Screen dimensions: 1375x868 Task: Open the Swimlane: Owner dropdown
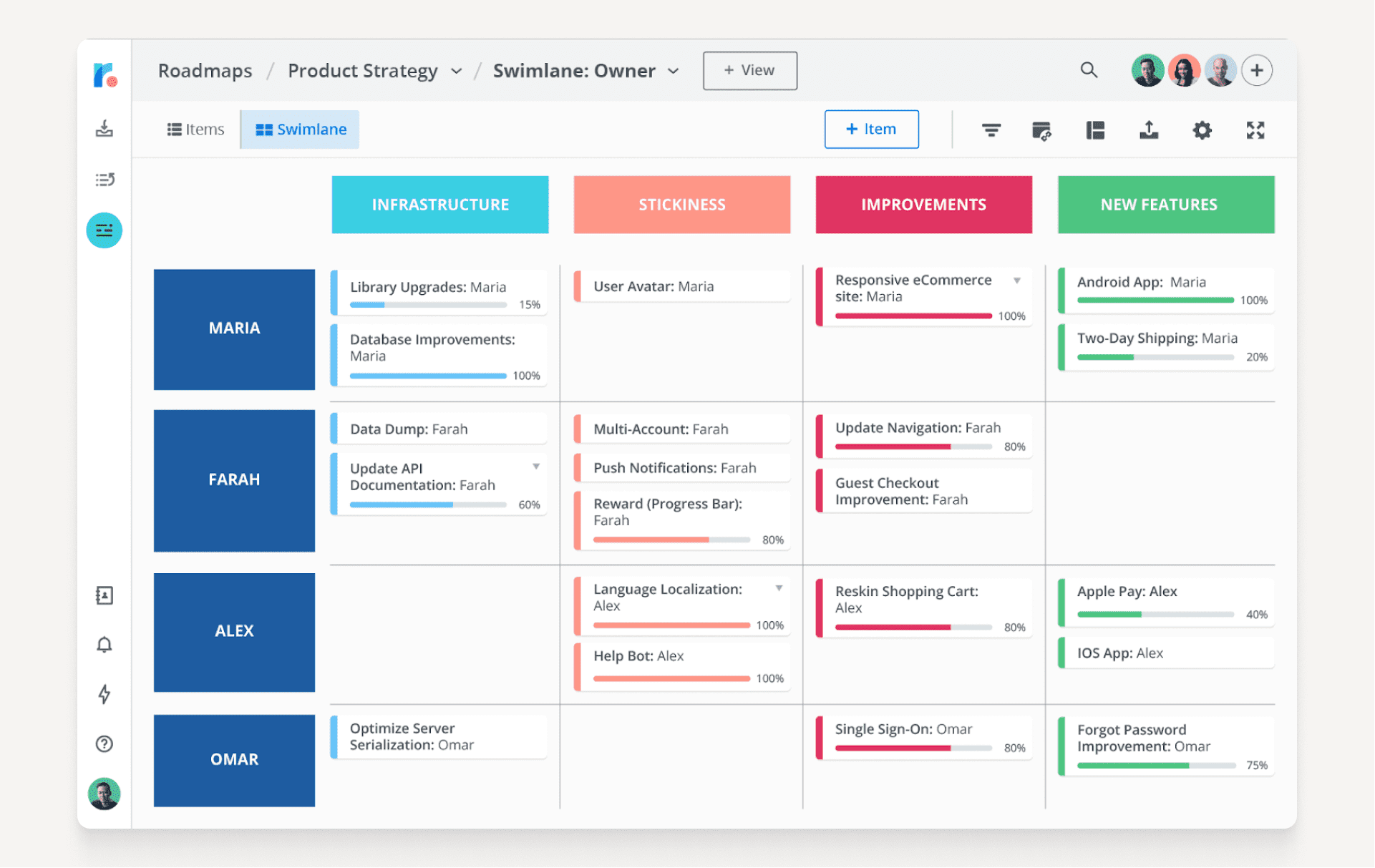pos(674,71)
